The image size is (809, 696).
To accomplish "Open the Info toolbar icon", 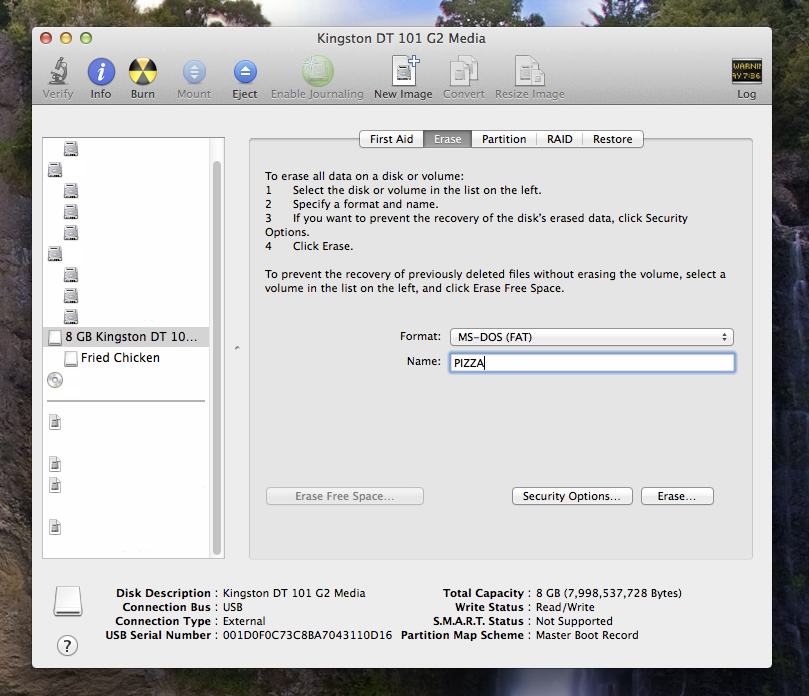I will click(101, 71).
